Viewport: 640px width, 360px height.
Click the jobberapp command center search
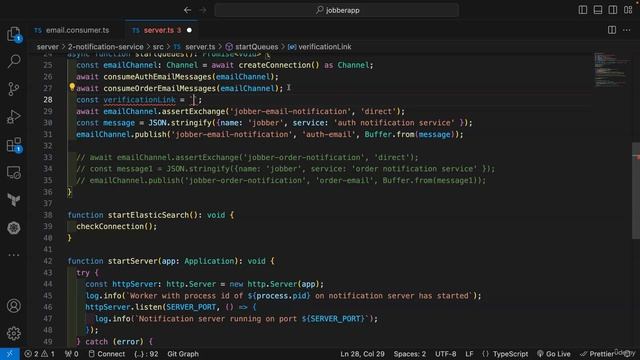click(x=337, y=10)
